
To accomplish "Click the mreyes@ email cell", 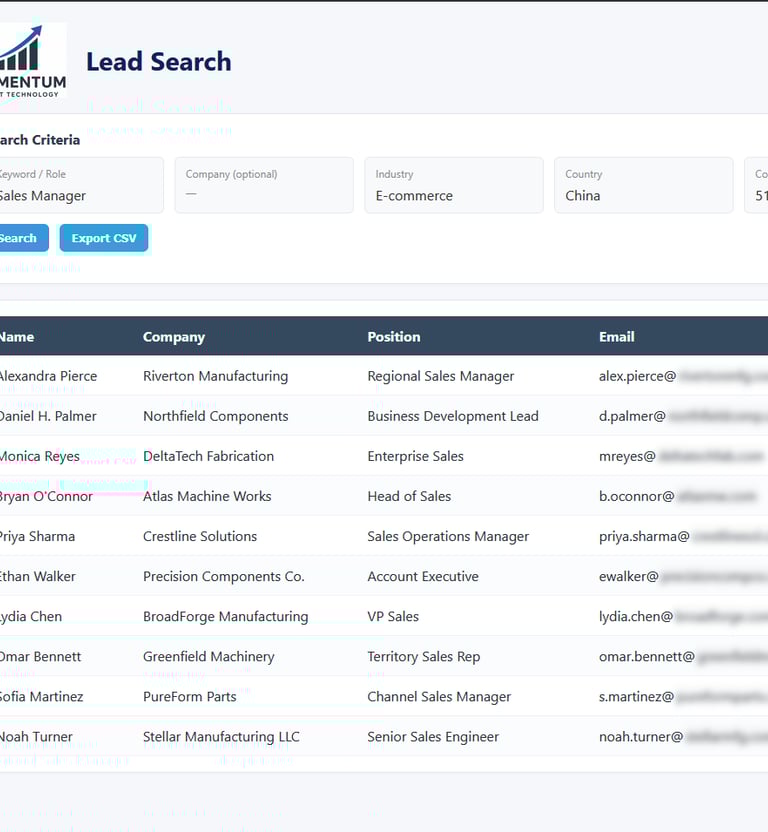I will [x=681, y=456].
